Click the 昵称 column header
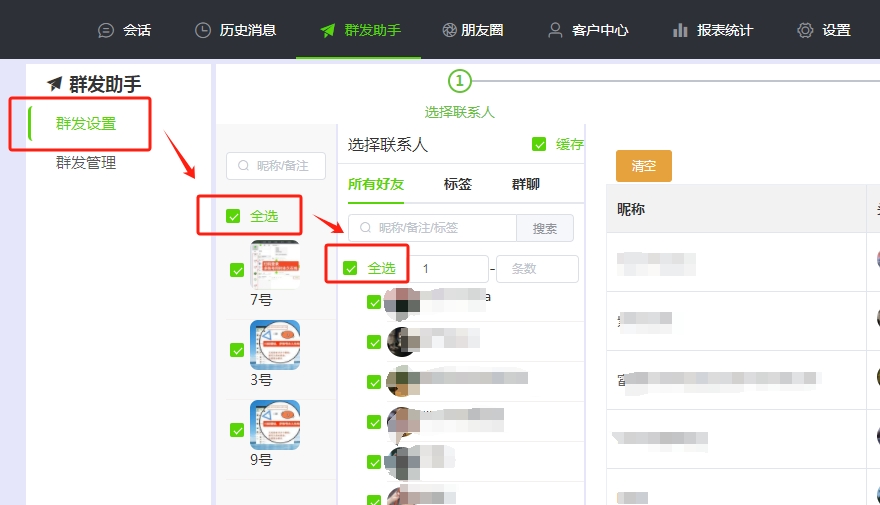Viewport: 880px width, 505px height. click(631, 209)
